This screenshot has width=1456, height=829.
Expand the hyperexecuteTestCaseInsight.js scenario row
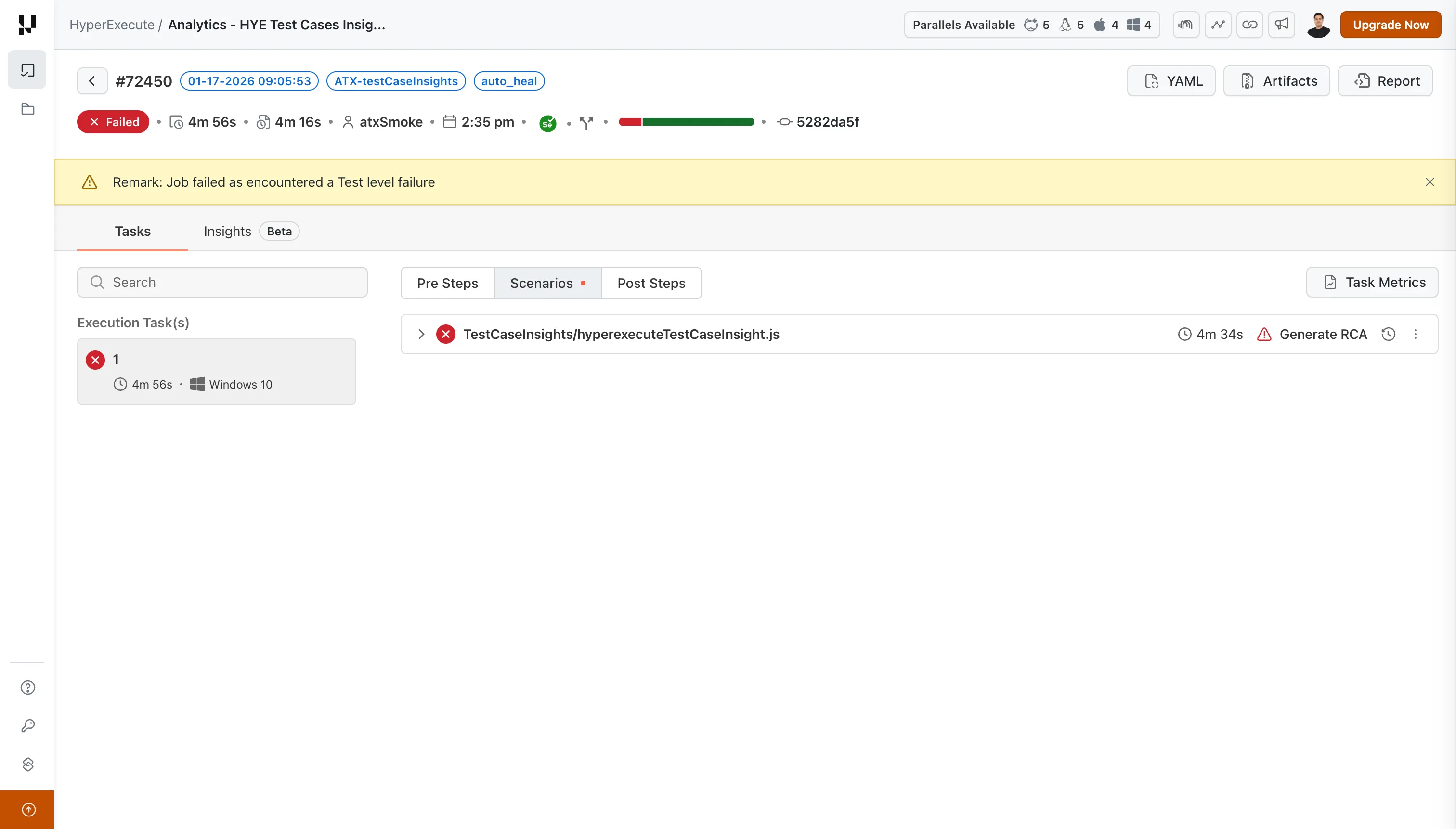pyautogui.click(x=421, y=334)
